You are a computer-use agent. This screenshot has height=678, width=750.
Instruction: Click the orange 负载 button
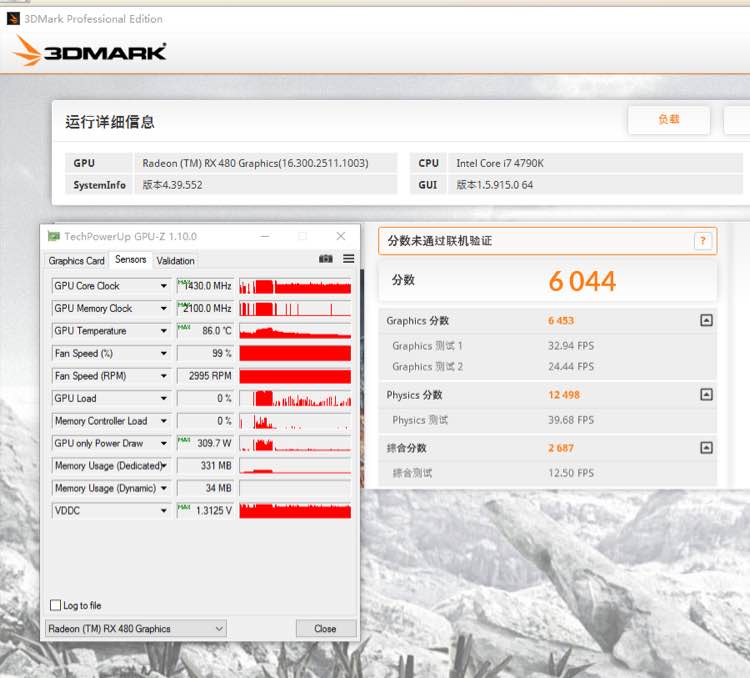coord(669,120)
